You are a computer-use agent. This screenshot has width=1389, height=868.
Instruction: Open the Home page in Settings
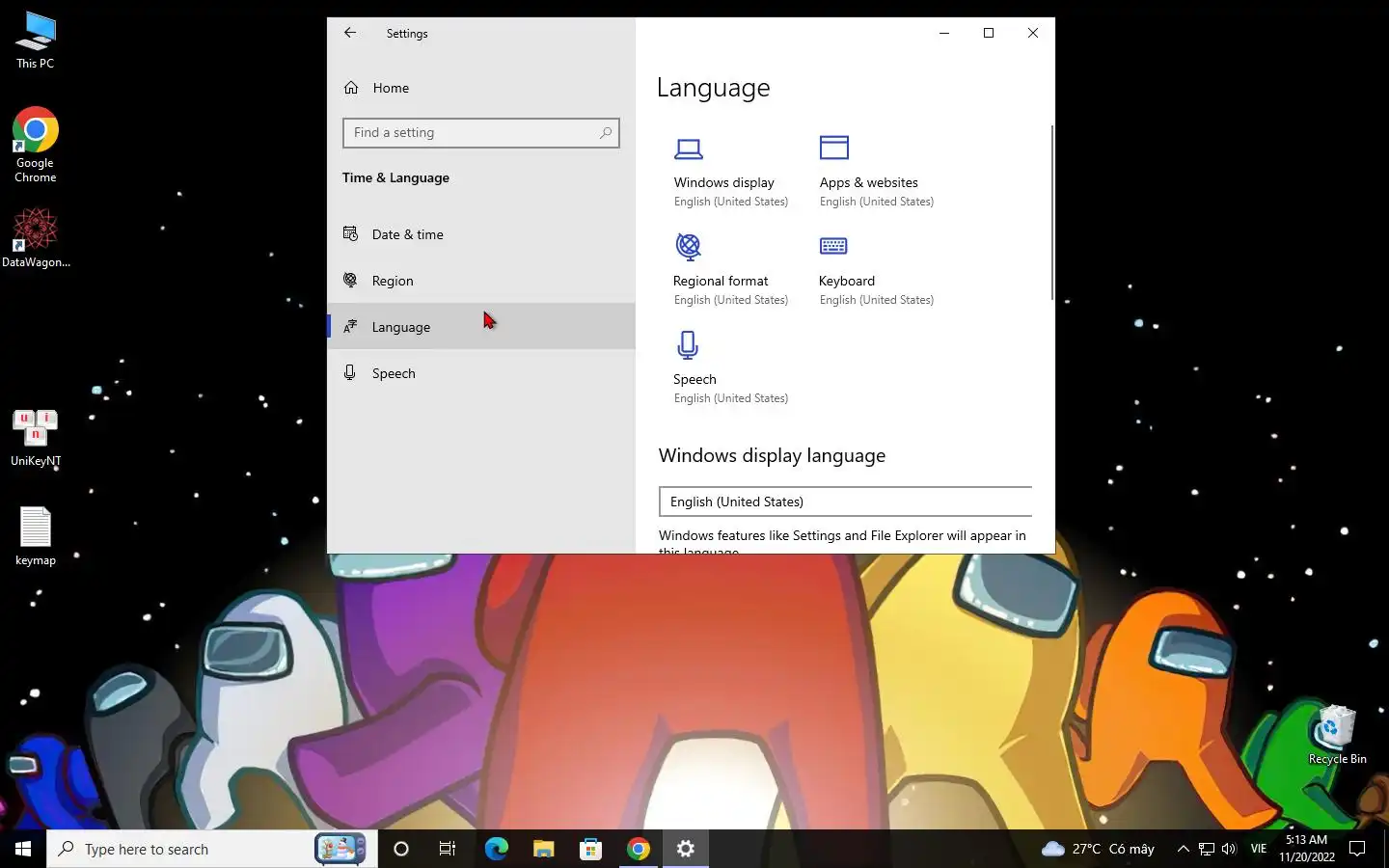pos(480,88)
